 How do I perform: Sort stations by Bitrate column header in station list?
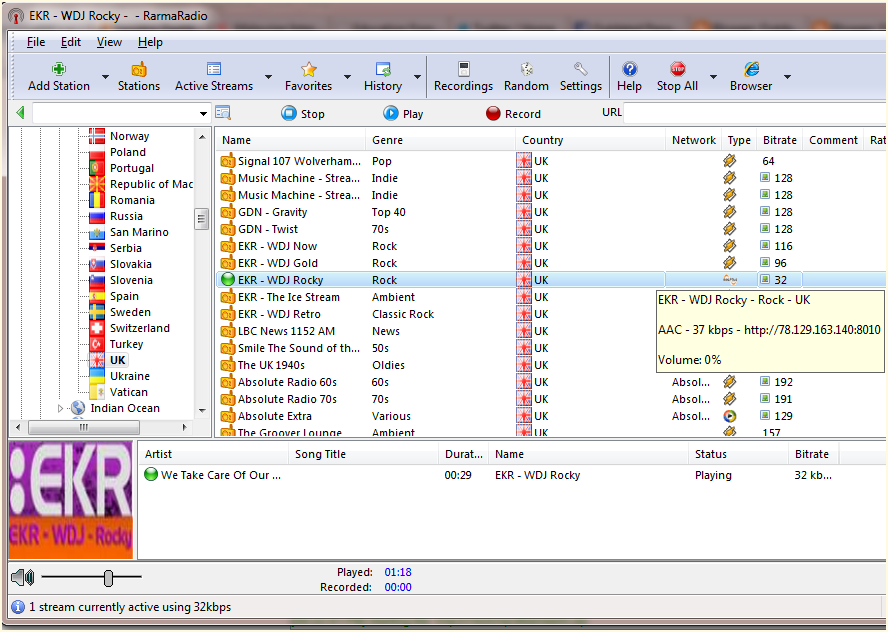tap(780, 140)
